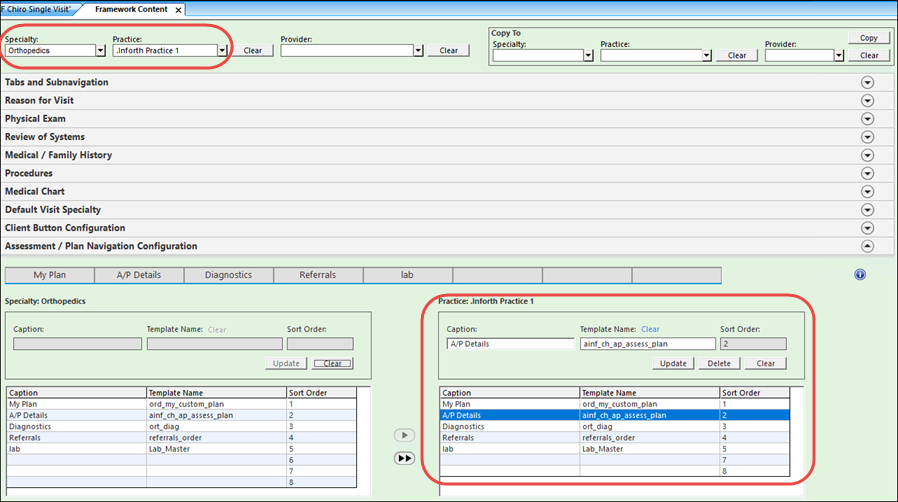The image size is (898, 502).
Task: Clear the top-left Provider selection
Action: point(448,50)
